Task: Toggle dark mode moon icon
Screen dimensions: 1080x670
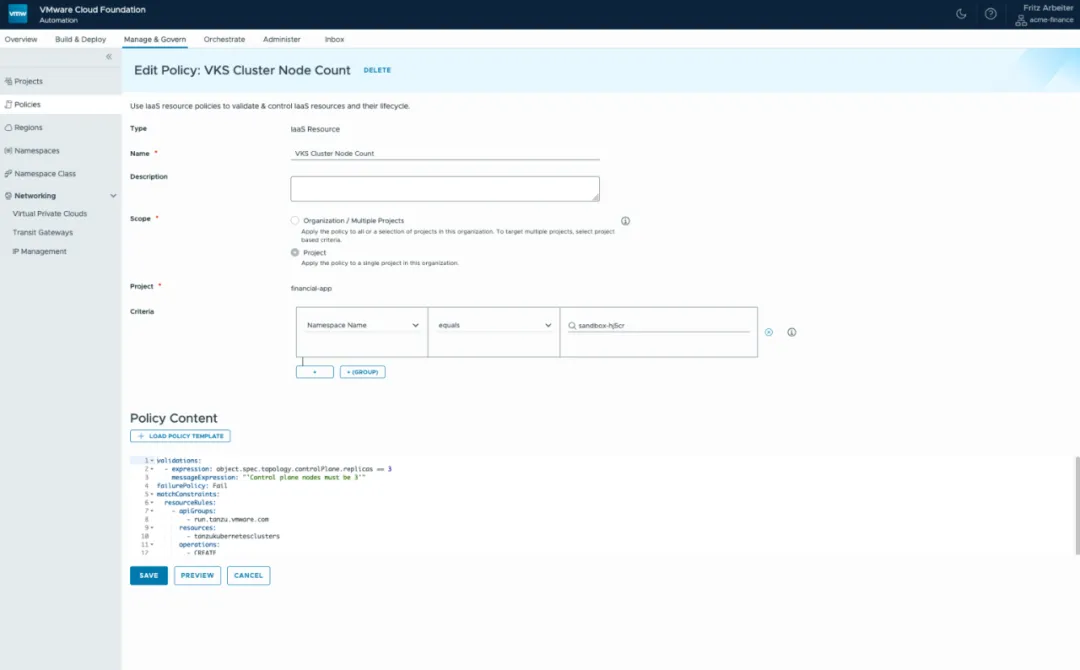Action: coord(961,14)
